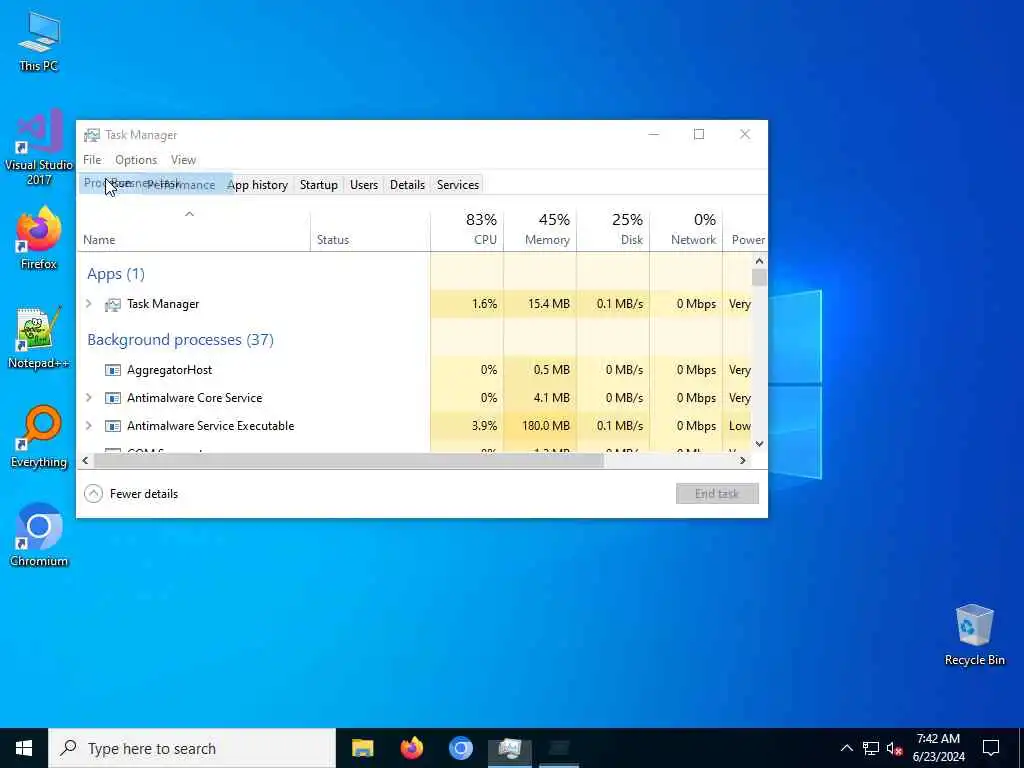Switch to the Users tab
The width and height of the screenshot is (1024, 768).
point(364,185)
